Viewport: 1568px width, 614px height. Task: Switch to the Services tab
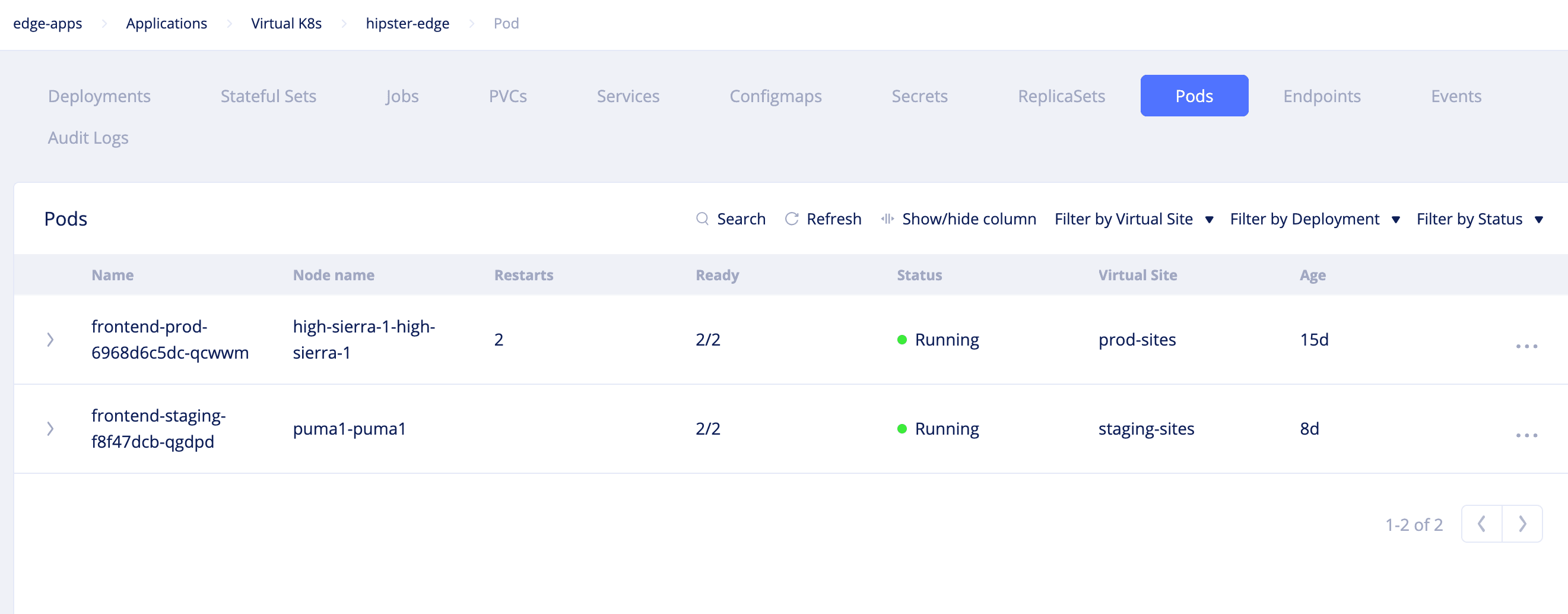(x=627, y=96)
